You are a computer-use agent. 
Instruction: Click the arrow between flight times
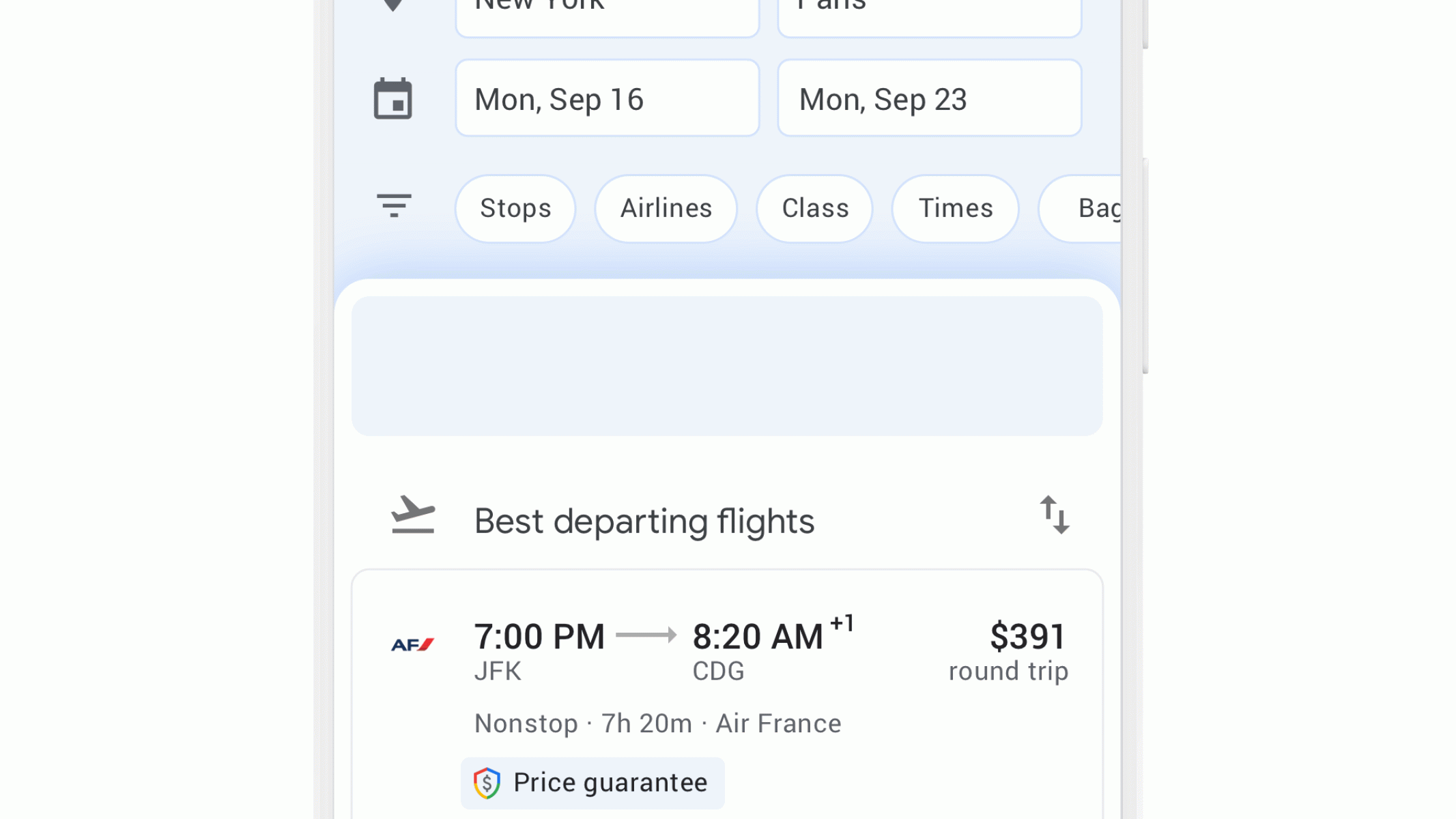tap(646, 635)
